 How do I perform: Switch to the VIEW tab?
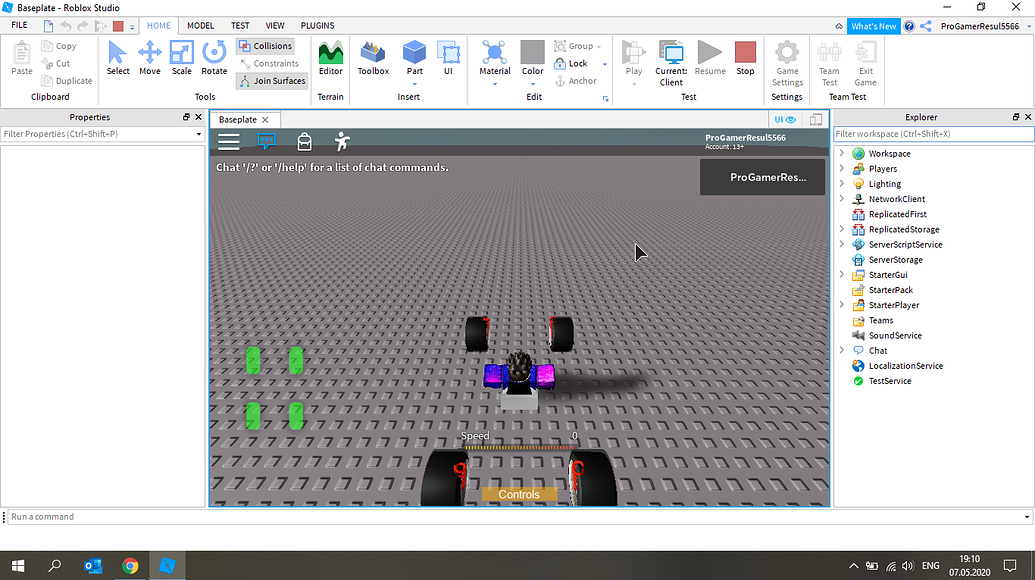coord(275,26)
